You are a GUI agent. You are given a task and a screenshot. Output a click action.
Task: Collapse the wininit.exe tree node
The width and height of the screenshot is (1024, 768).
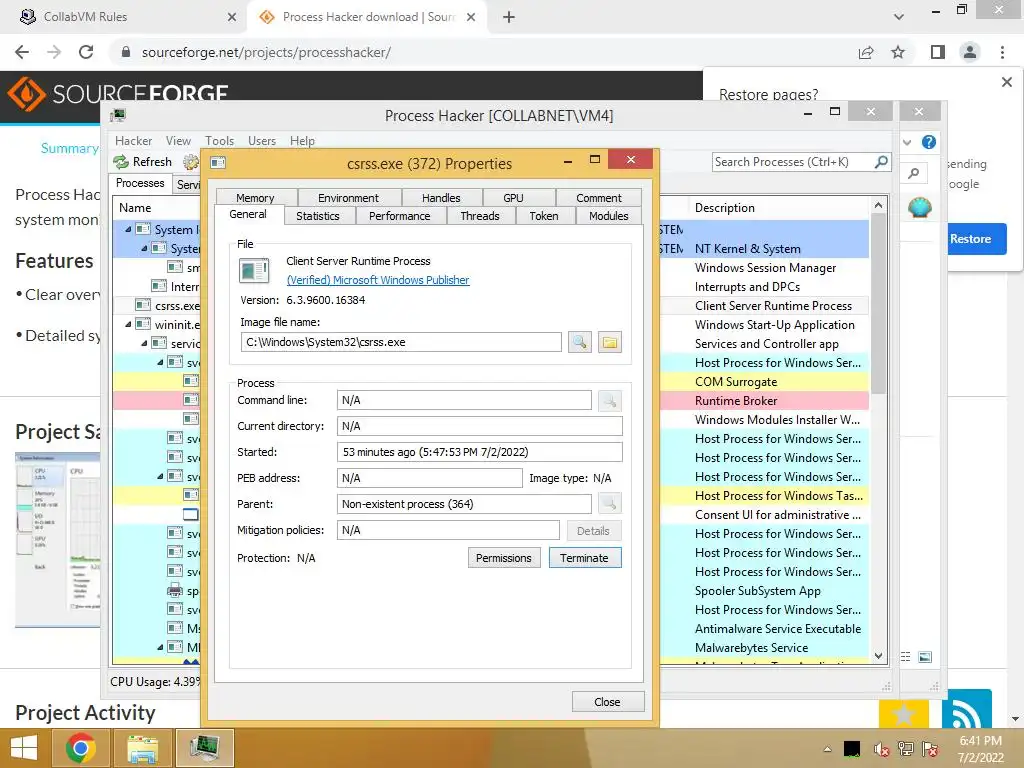[128, 324]
